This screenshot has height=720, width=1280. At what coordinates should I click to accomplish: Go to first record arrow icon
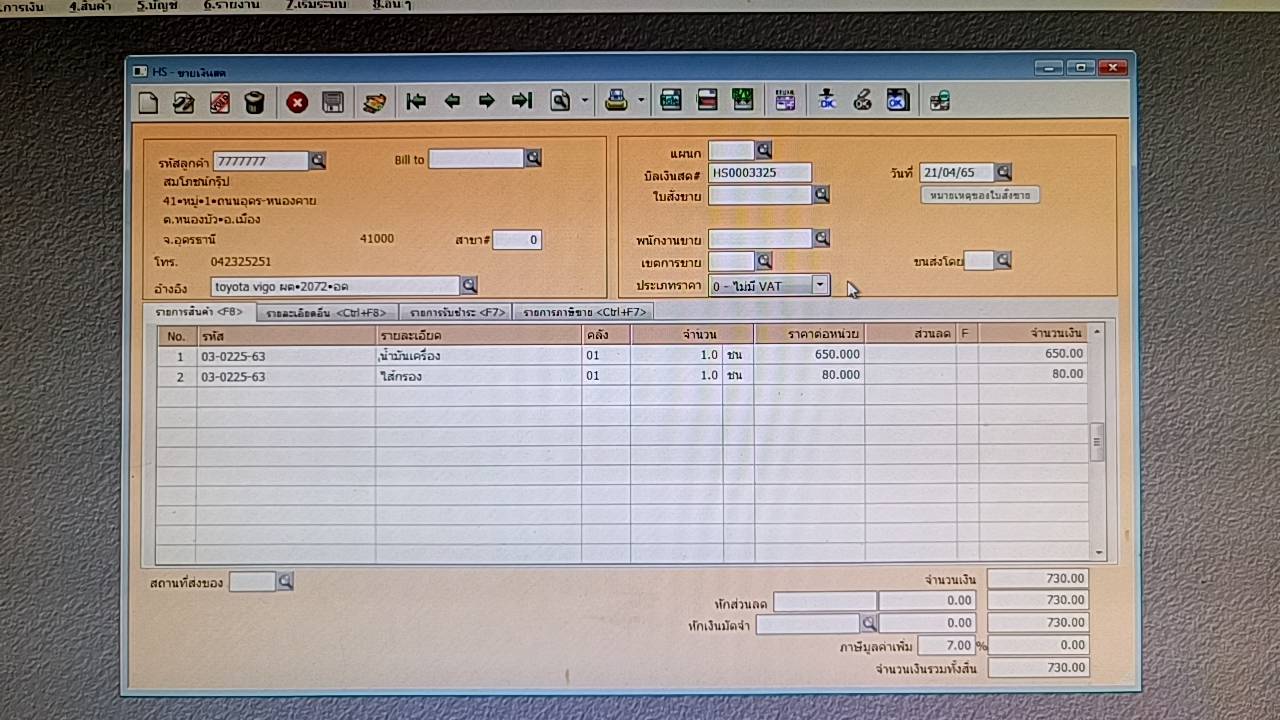coord(416,101)
